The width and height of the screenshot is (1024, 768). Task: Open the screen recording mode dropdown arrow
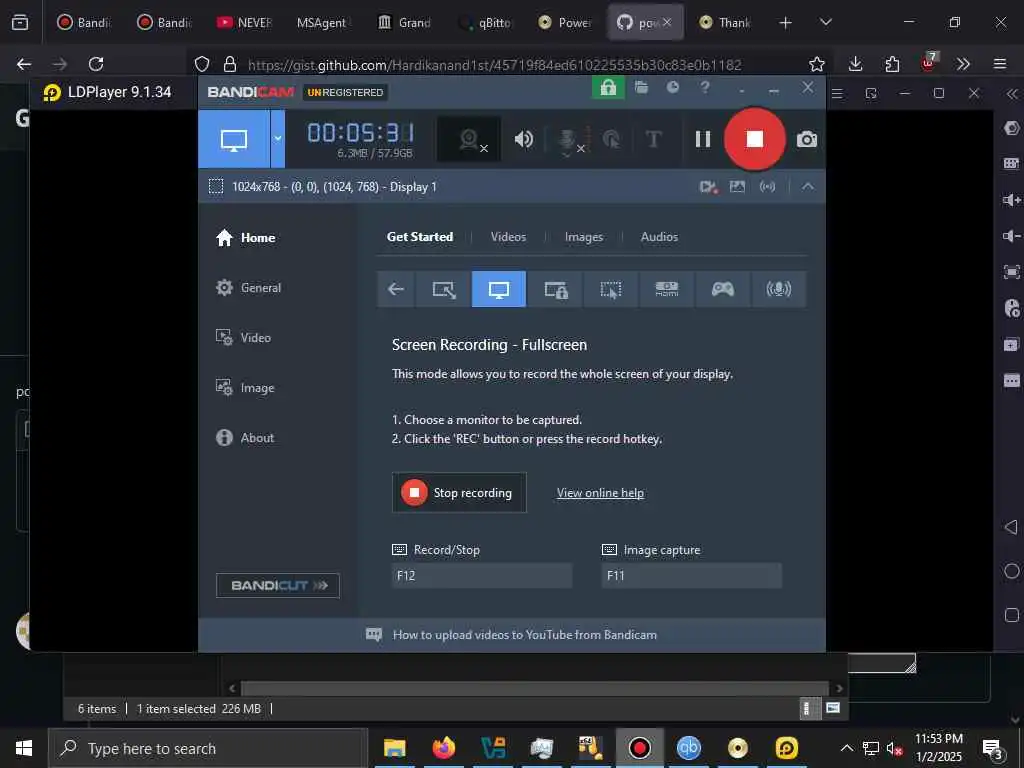tap(278, 138)
